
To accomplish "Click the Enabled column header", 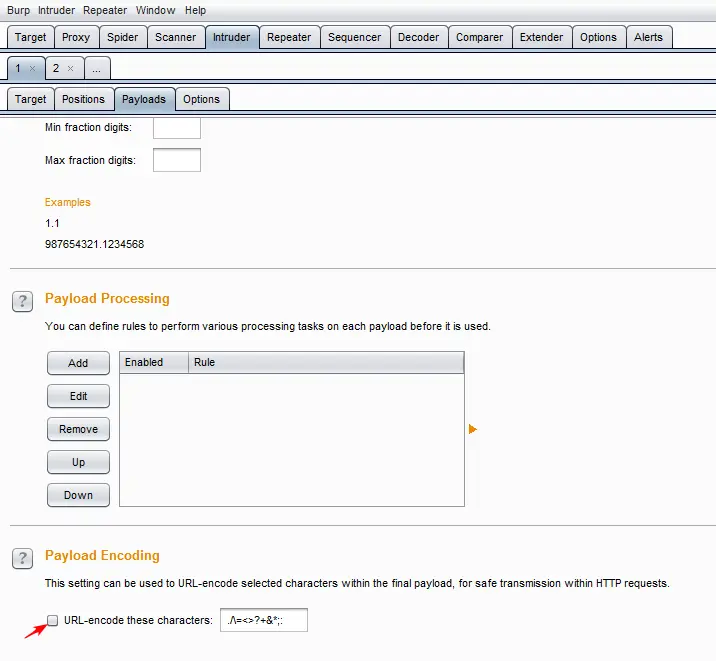I will point(154,362).
